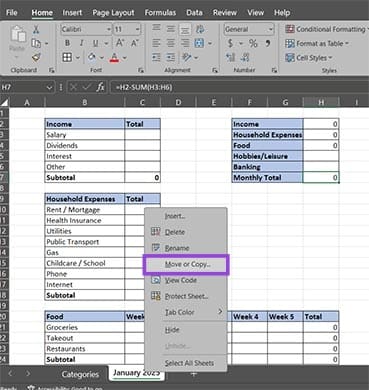Switch to the Categories sheet tab
This screenshot has height=390, width=369.
(80, 374)
